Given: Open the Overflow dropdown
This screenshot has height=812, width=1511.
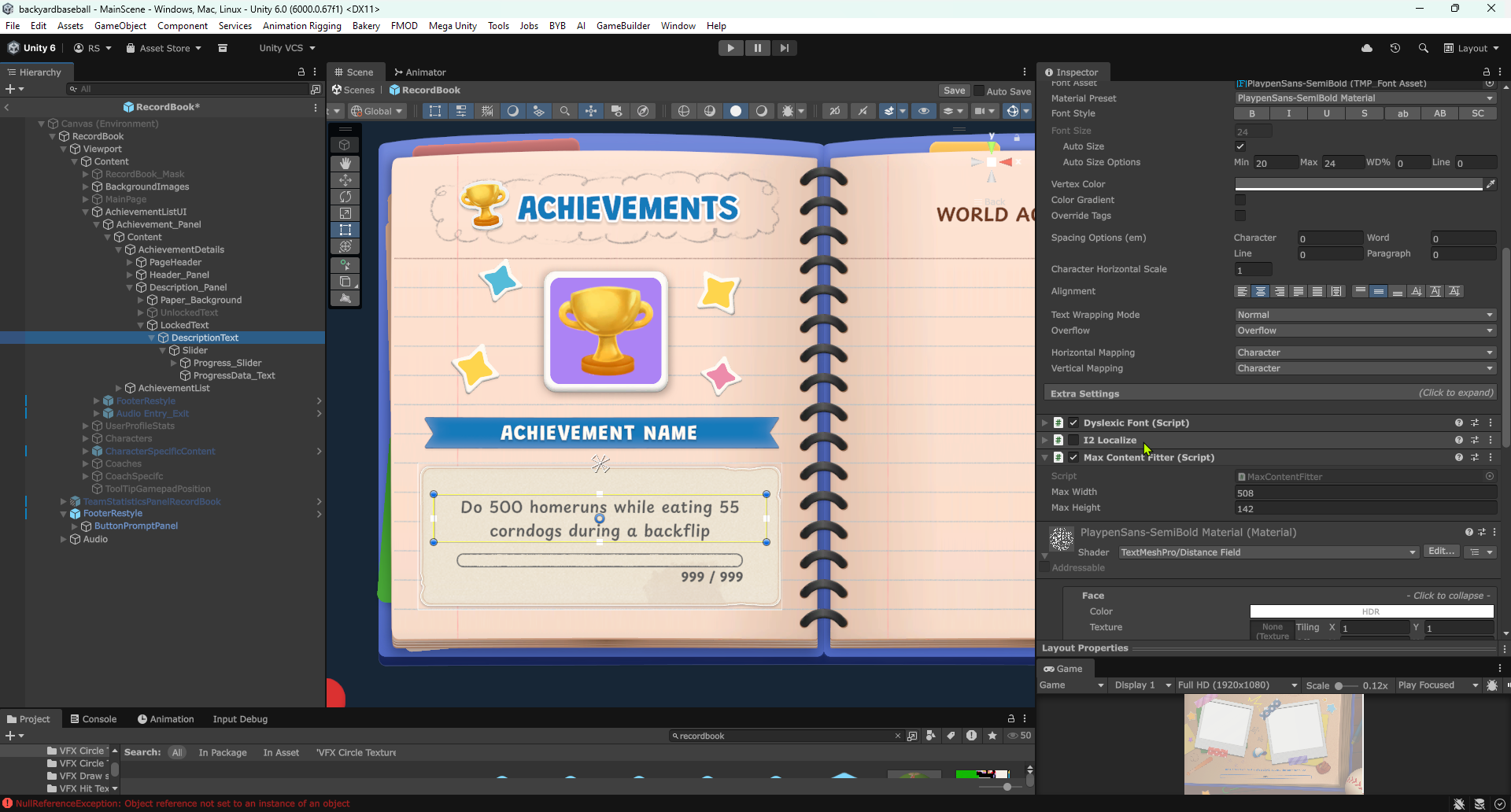Looking at the screenshot, I should pyautogui.click(x=1365, y=330).
